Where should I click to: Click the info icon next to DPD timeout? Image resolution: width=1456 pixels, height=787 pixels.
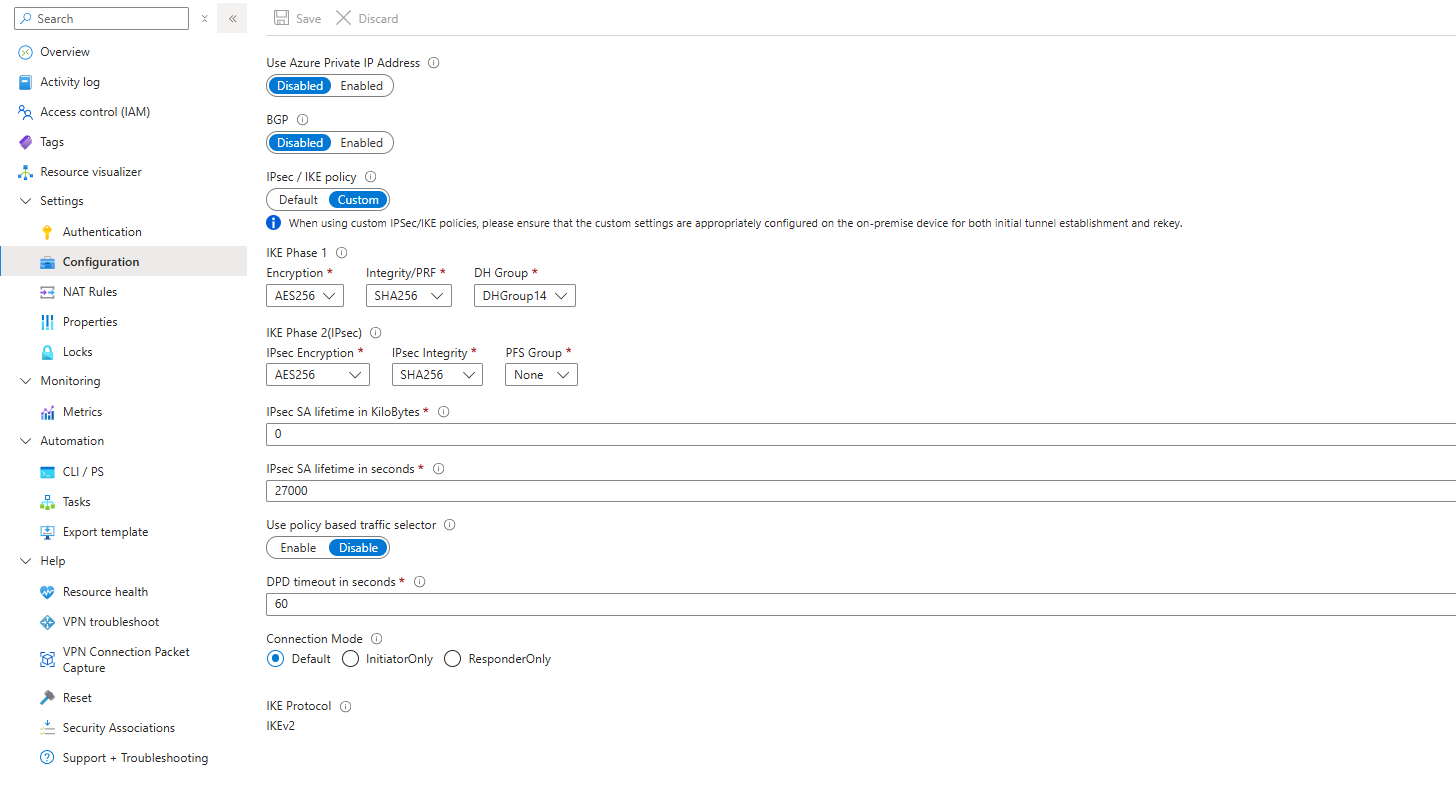[420, 582]
